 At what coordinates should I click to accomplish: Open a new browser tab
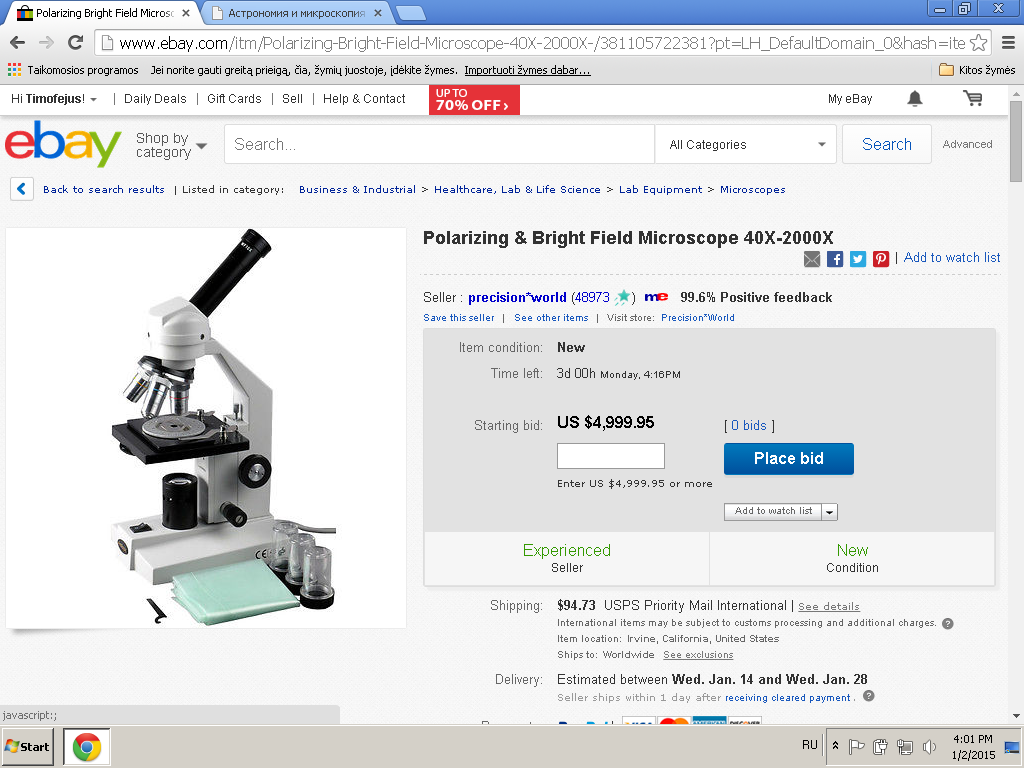point(411,13)
